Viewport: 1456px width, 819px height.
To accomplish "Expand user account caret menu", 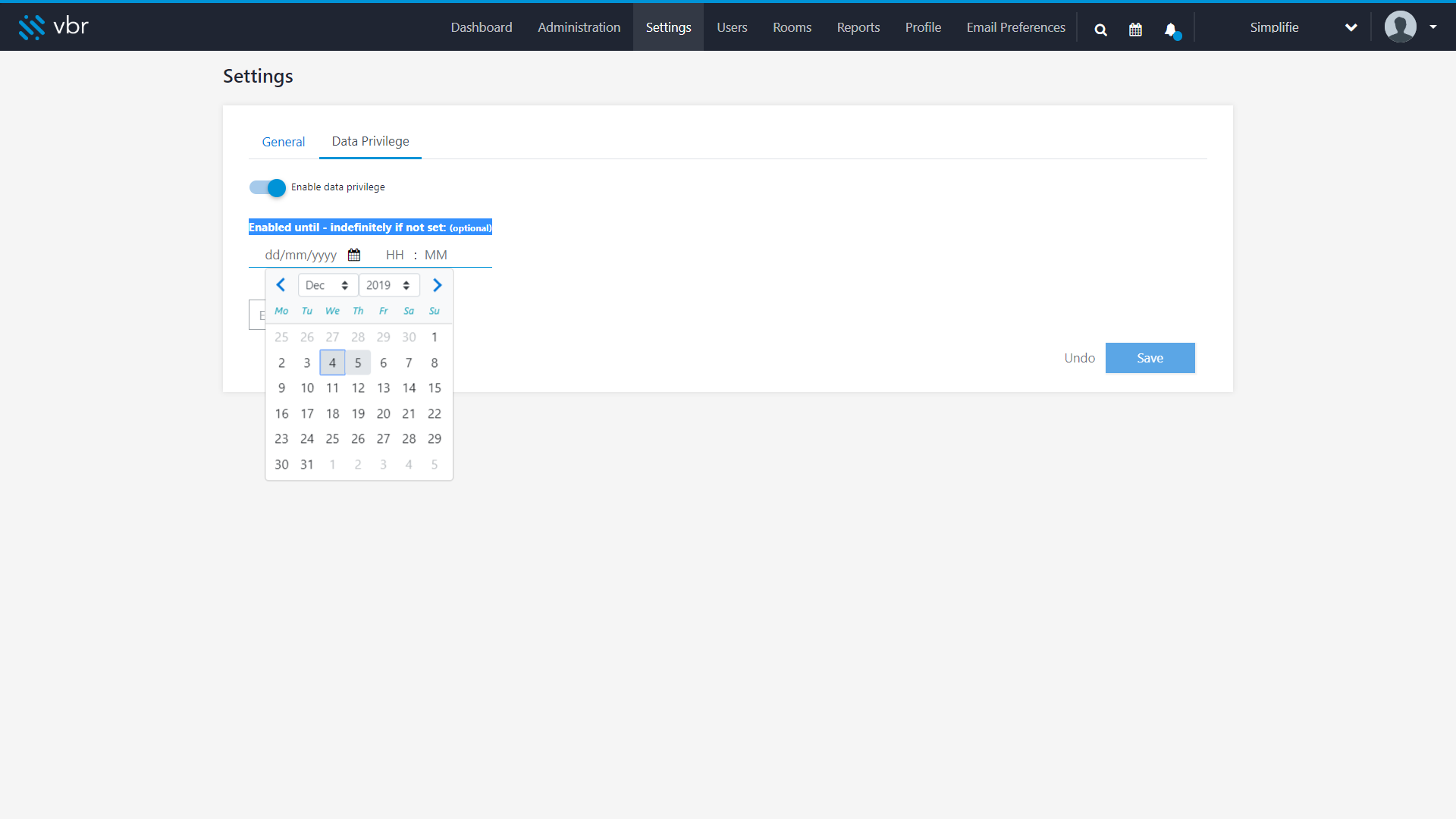I will click(1433, 27).
